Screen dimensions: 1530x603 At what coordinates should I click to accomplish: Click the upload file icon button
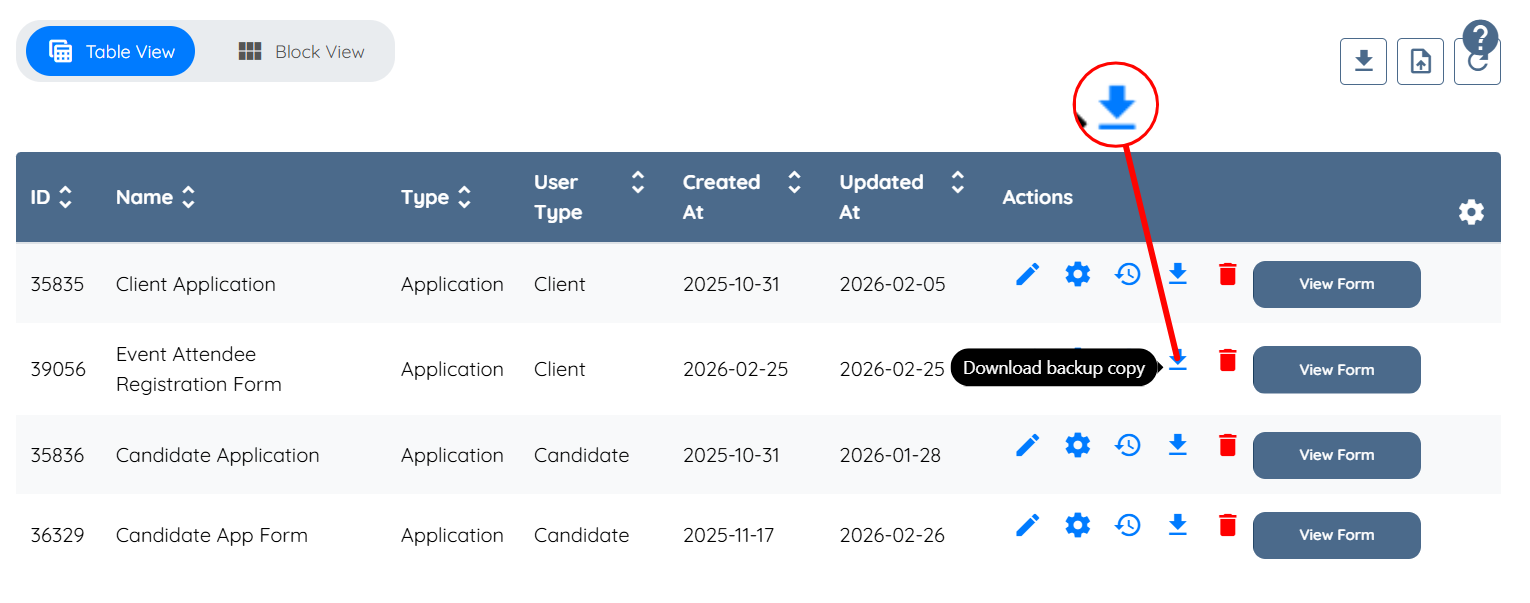[1420, 62]
